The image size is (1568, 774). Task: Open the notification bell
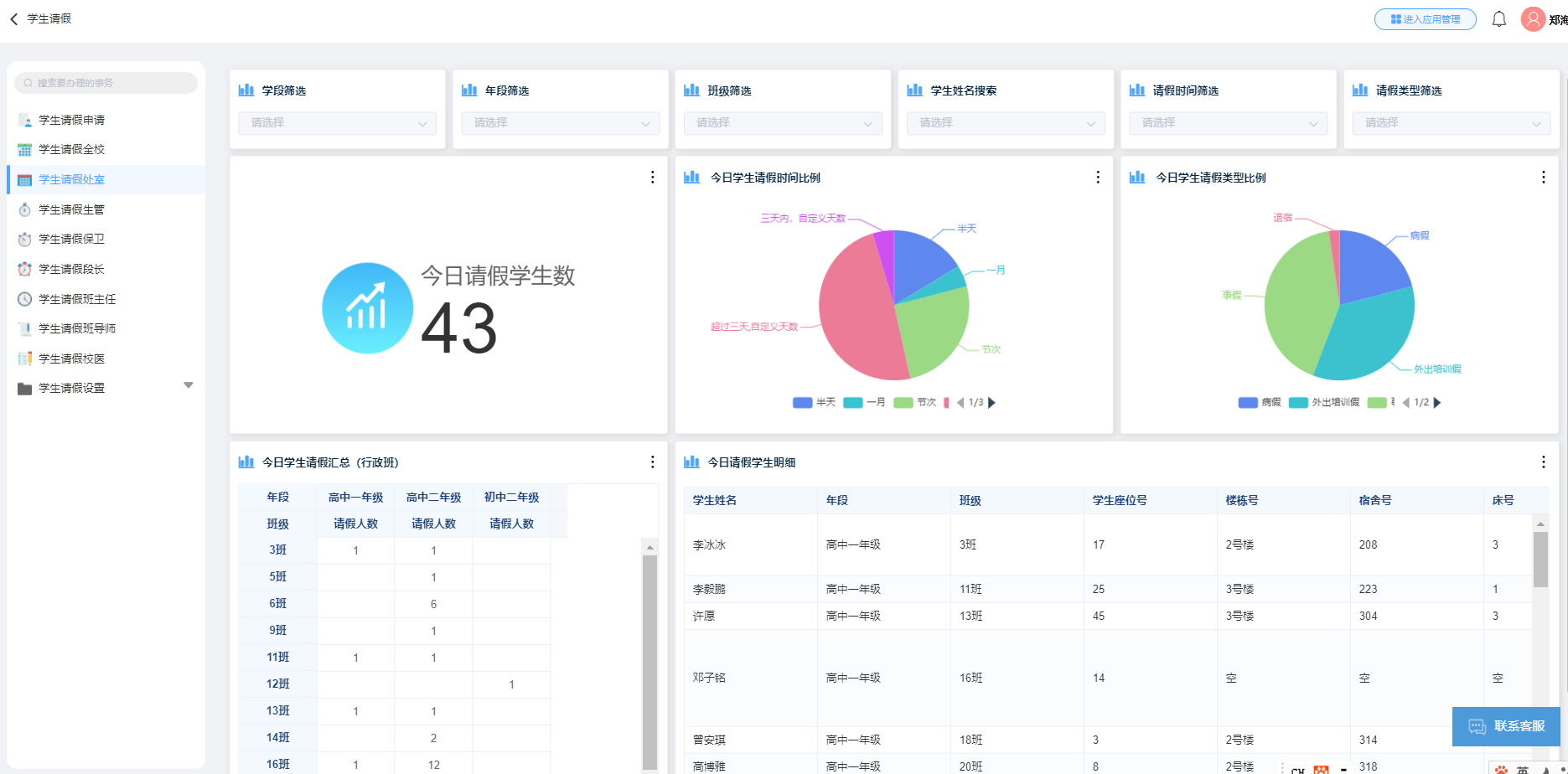click(x=1499, y=18)
